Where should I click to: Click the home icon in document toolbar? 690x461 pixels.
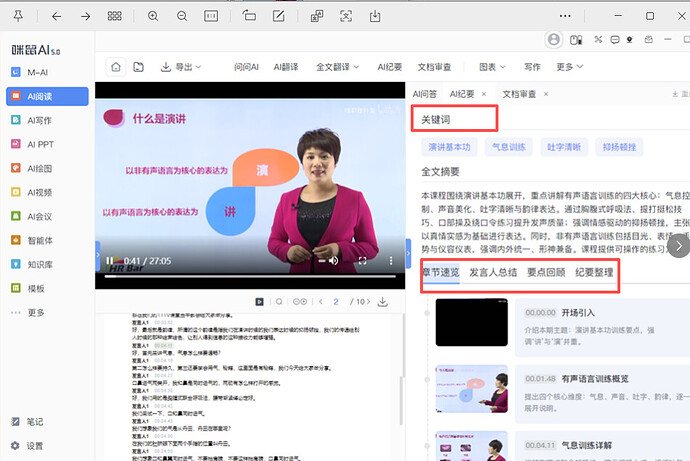[115, 67]
